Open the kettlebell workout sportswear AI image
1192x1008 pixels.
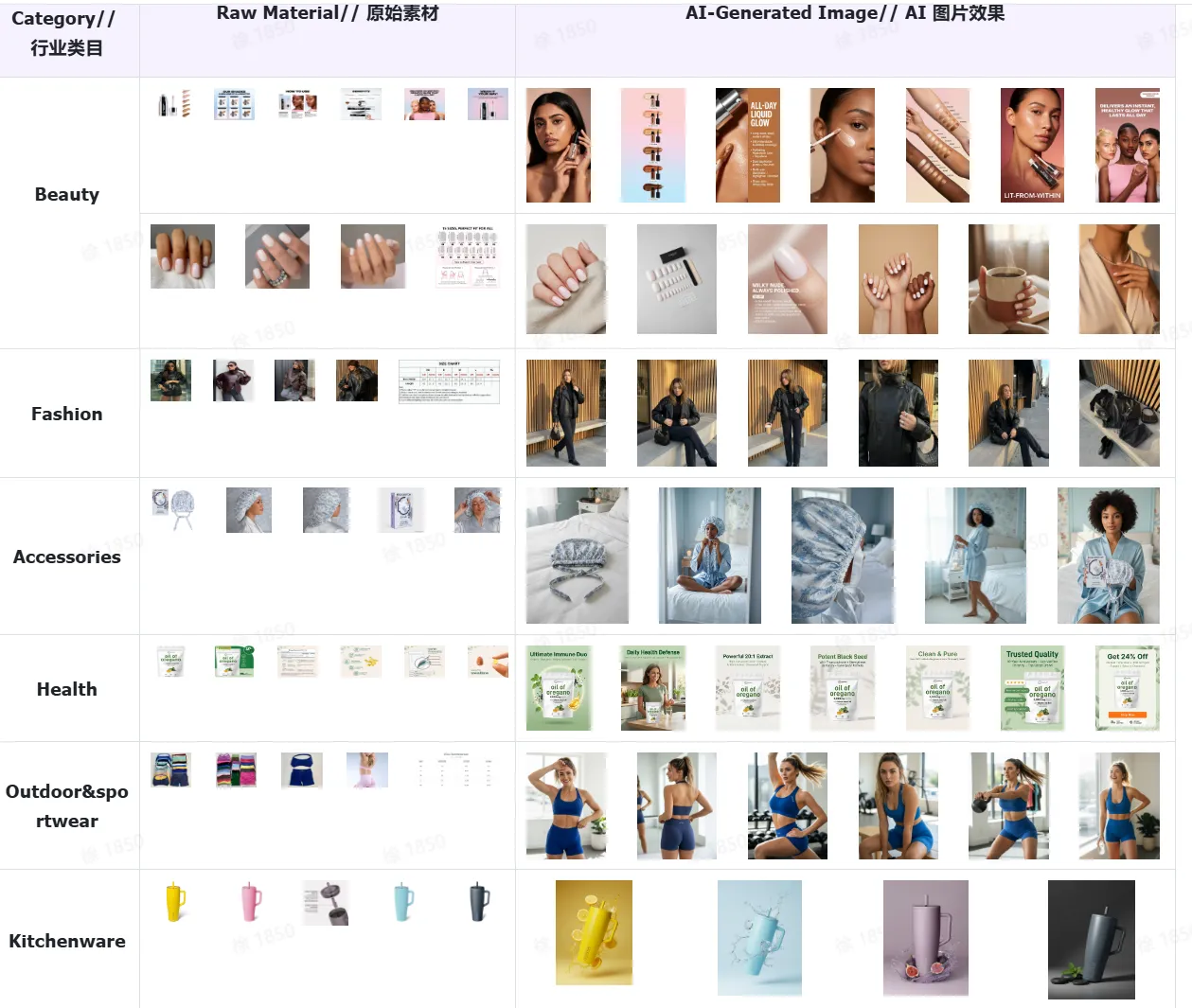(x=1008, y=805)
